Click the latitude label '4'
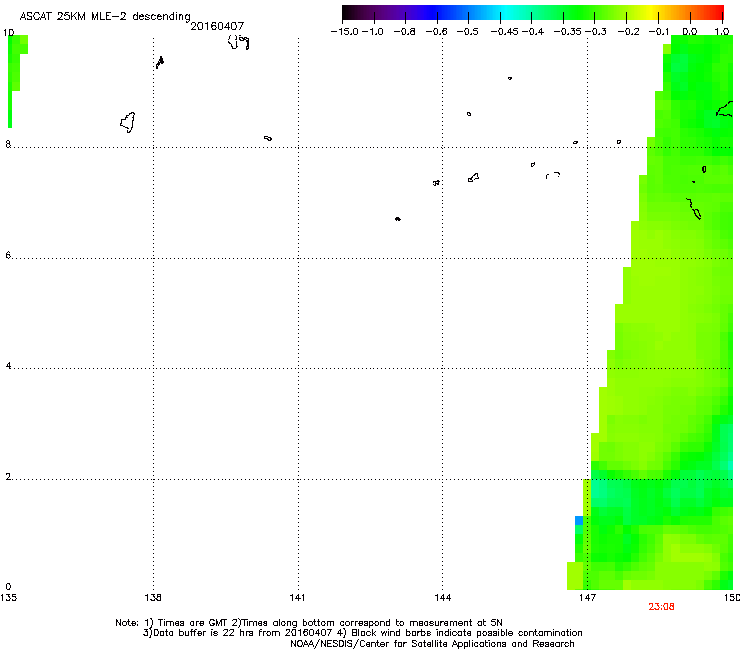The image size is (740, 650). click(x=8, y=365)
